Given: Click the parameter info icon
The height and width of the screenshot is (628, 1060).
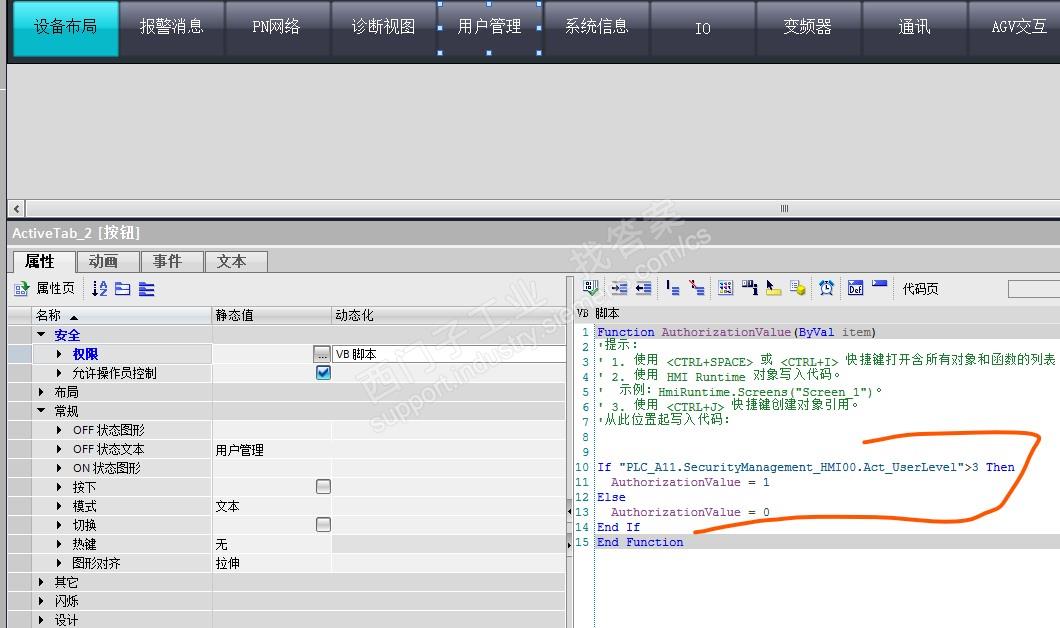Looking at the screenshot, I should pyautogui.click(x=750, y=288).
